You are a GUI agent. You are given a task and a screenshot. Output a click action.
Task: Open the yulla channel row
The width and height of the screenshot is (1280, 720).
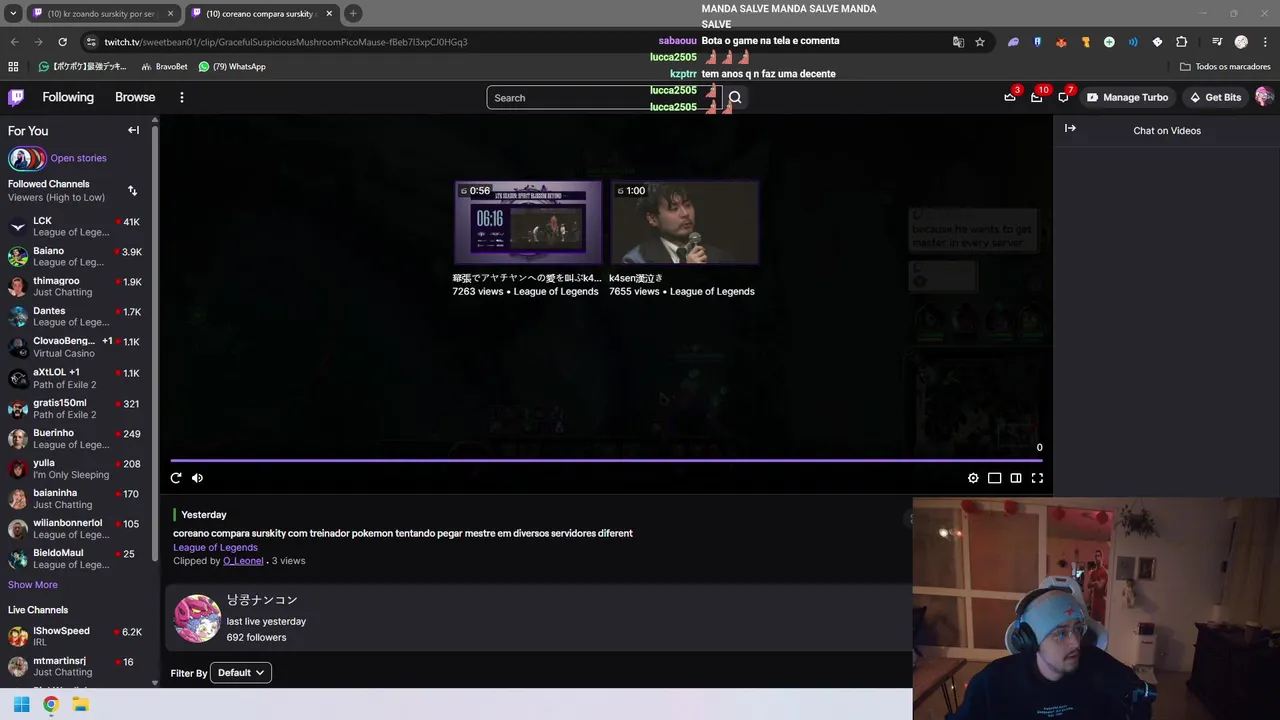click(x=76, y=469)
